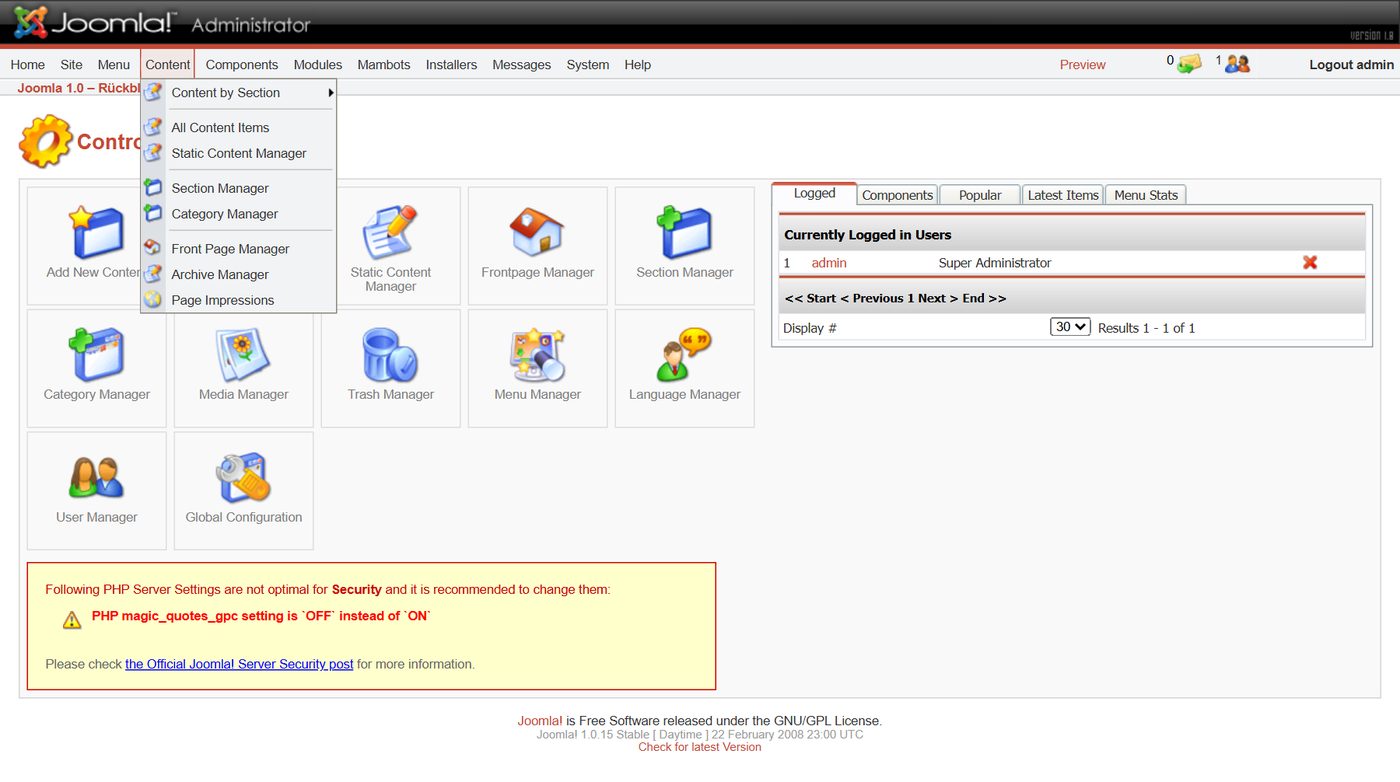Open the Components menu in menu bar

click(x=242, y=64)
